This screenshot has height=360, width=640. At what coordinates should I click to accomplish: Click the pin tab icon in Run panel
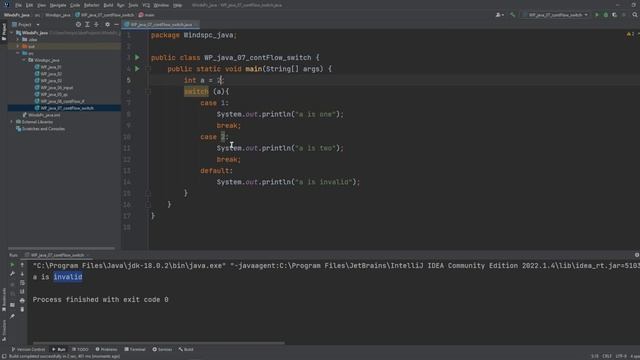[x=12, y=316]
